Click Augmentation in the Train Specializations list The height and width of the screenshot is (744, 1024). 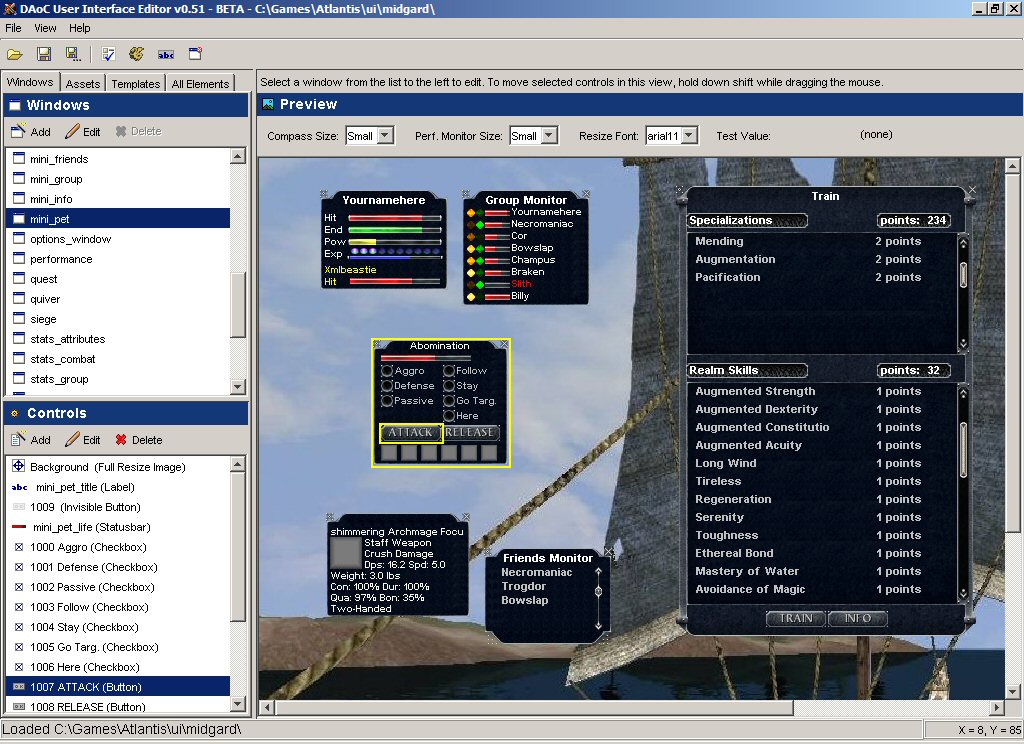735,259
